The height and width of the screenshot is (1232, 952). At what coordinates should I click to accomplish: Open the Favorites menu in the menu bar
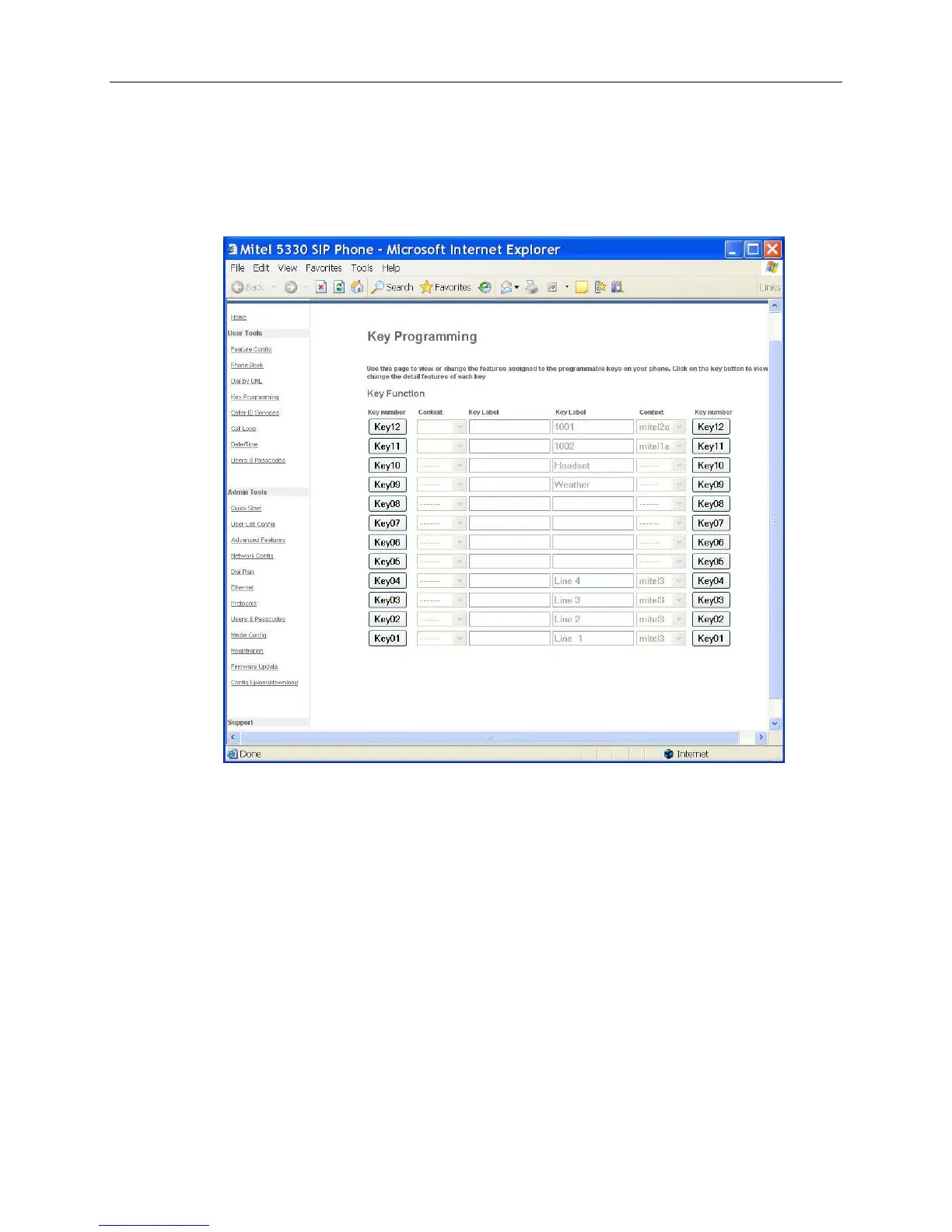click(324, 268)
